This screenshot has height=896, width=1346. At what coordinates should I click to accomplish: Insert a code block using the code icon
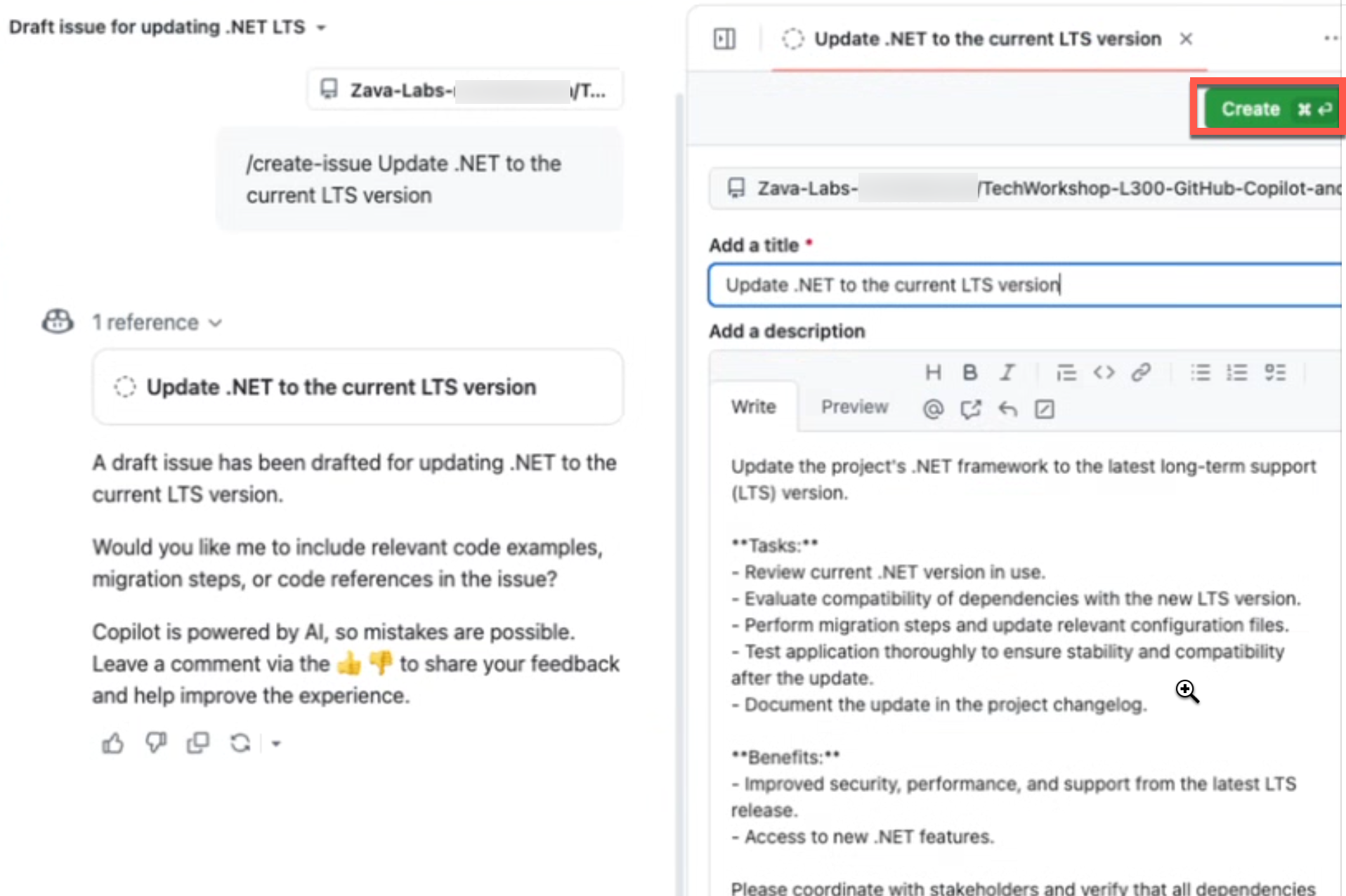1103,372
